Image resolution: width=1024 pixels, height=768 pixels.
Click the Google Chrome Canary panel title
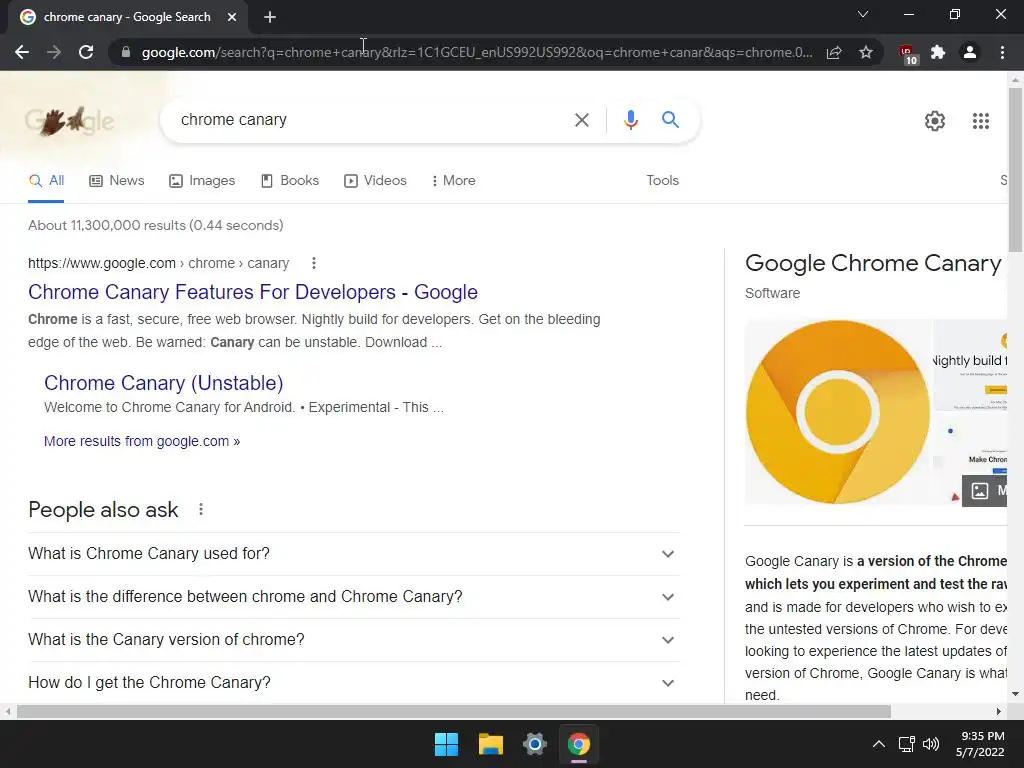click(873, 263)
